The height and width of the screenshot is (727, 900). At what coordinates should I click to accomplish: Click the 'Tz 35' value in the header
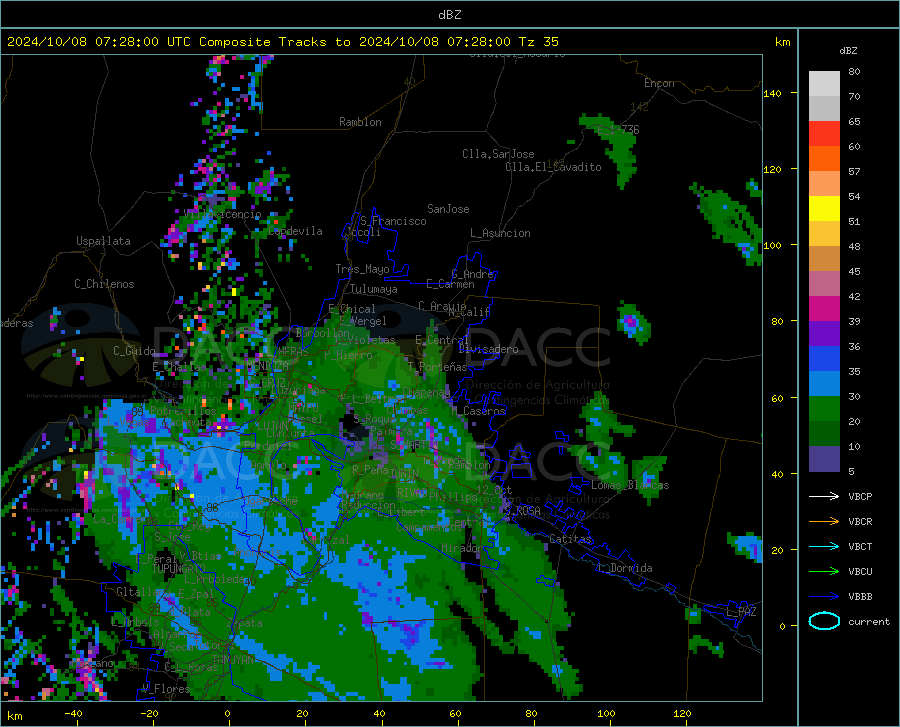pos(539,42)
